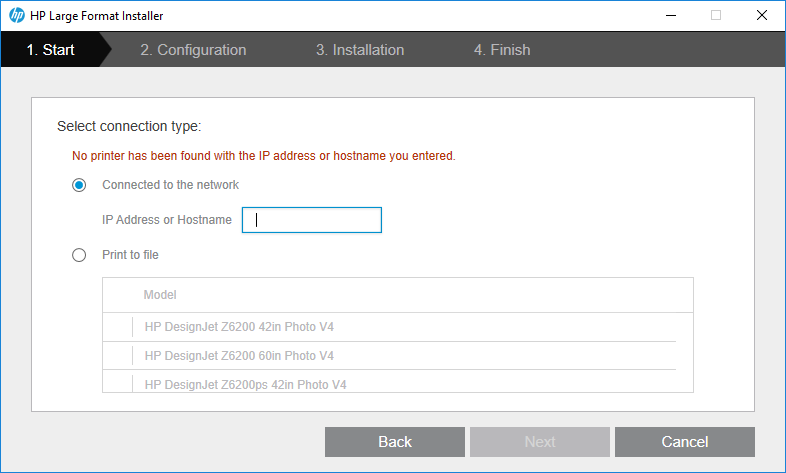The width and height of the screenshot is (786, 473).
Task: Open the 2. Configuration step
Action: (x=193, y=50)
